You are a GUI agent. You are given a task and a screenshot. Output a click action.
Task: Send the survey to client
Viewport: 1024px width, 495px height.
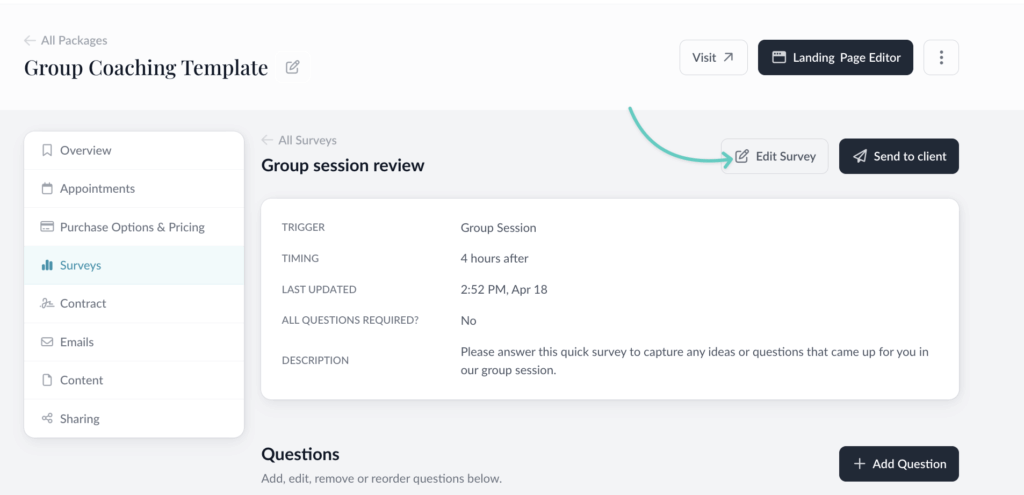pyautogui.click(x=898, y=156)
